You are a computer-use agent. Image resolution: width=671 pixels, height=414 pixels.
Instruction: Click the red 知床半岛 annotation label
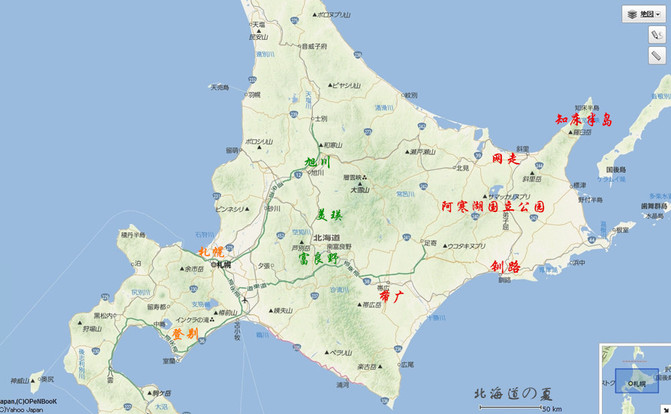584,120
